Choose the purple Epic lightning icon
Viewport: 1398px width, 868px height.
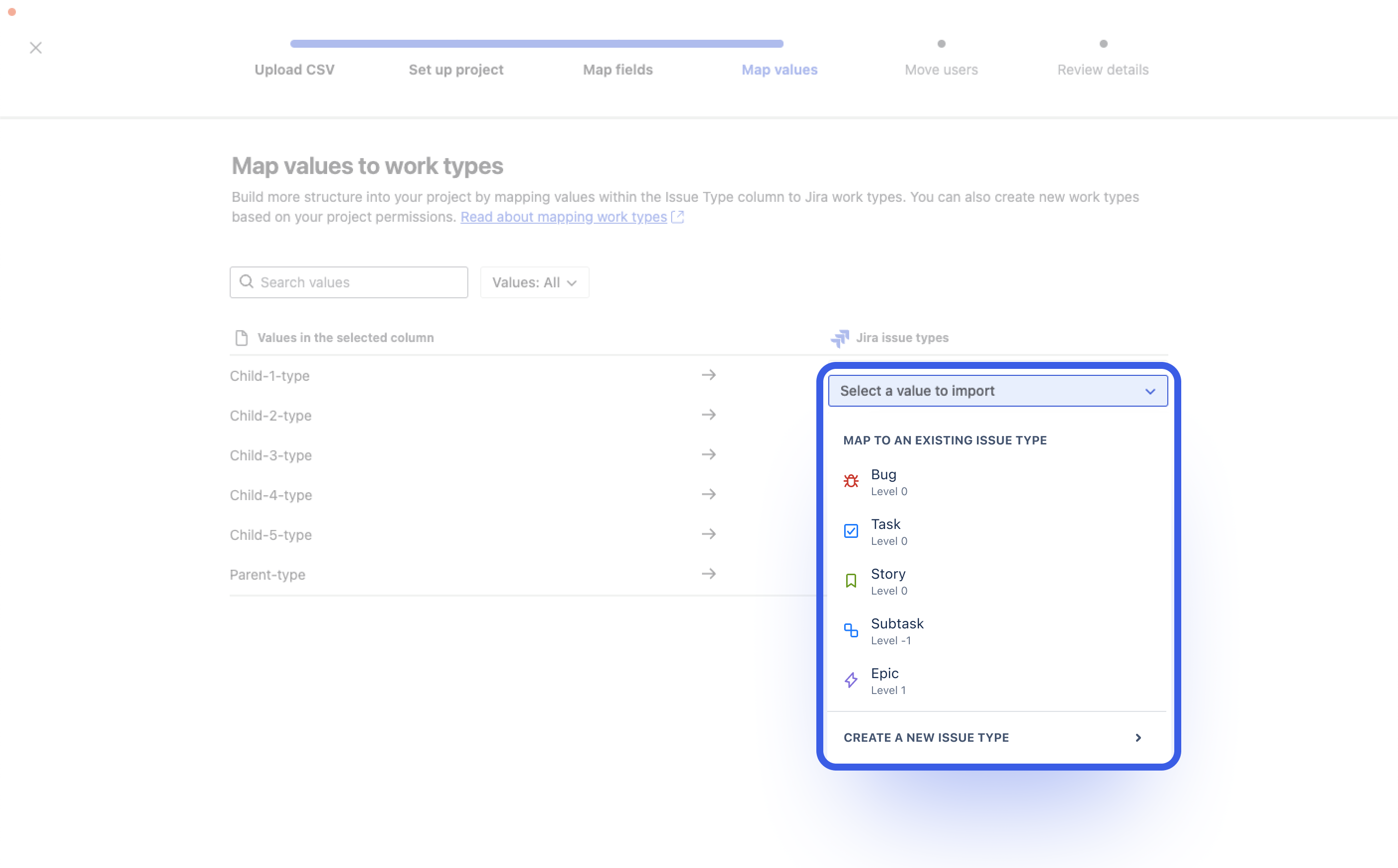click(x=851, y=680)
